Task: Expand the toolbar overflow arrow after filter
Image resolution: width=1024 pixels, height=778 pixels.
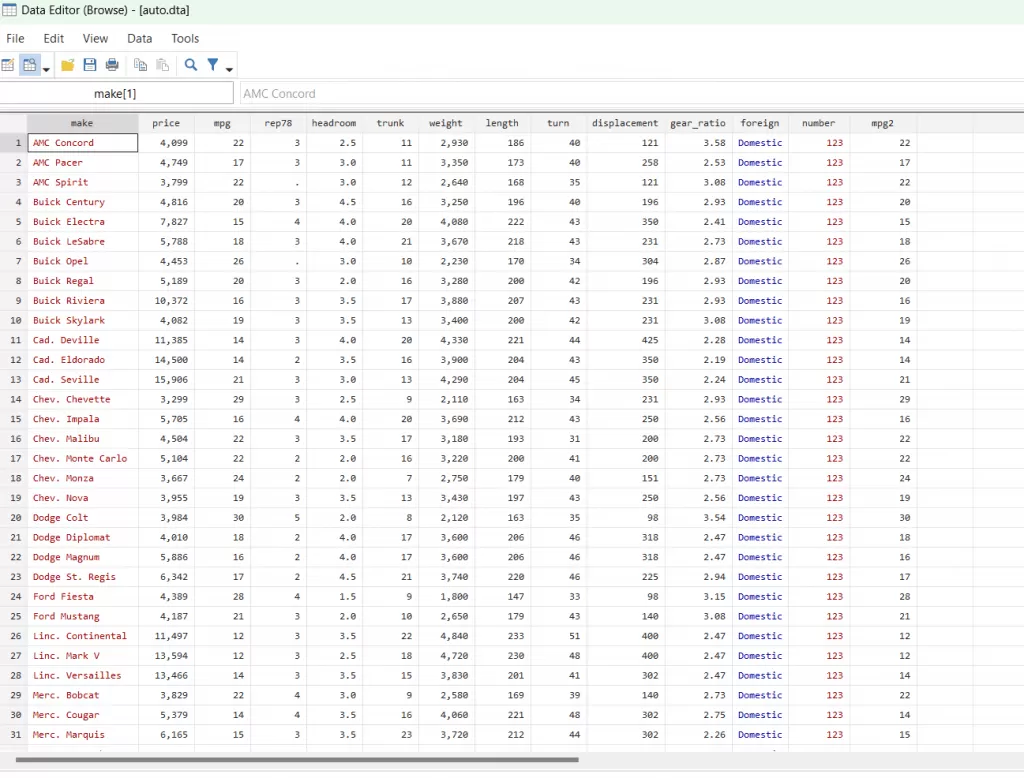Action: tap(230, 68)
